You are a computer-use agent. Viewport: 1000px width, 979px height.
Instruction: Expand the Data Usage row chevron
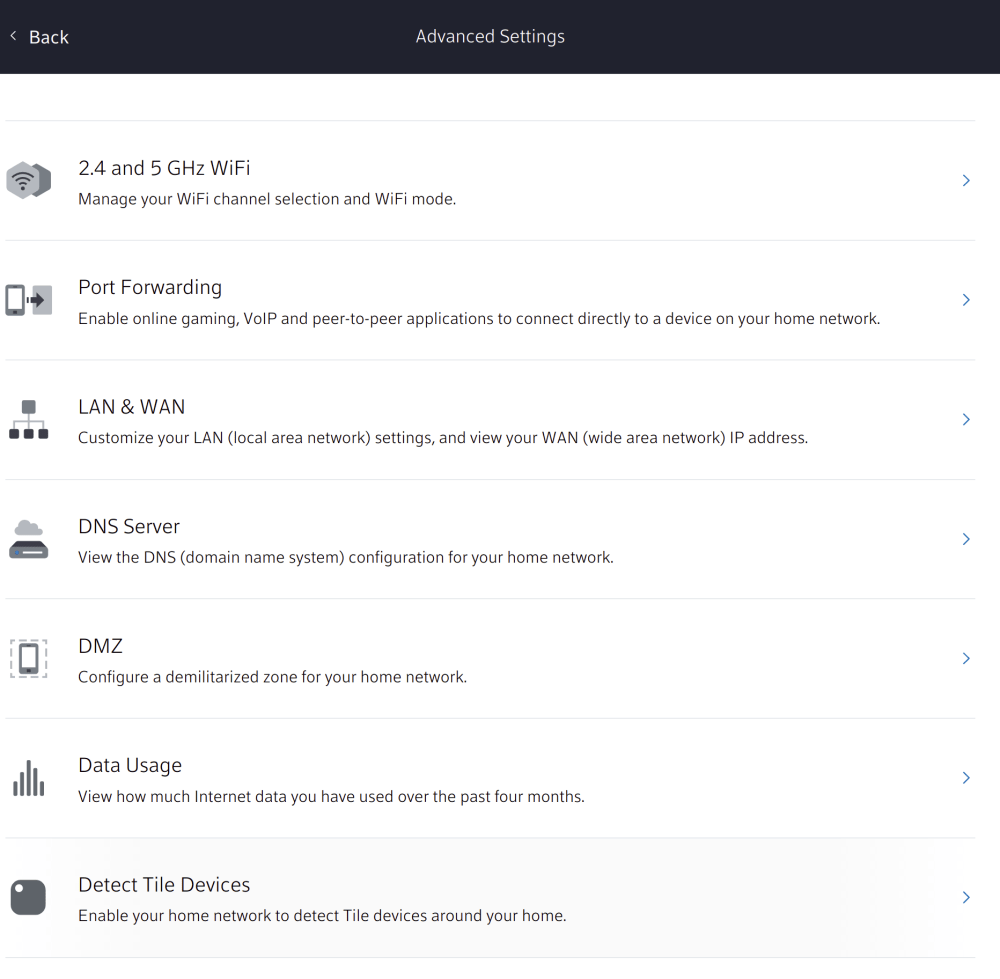[966, 778]
